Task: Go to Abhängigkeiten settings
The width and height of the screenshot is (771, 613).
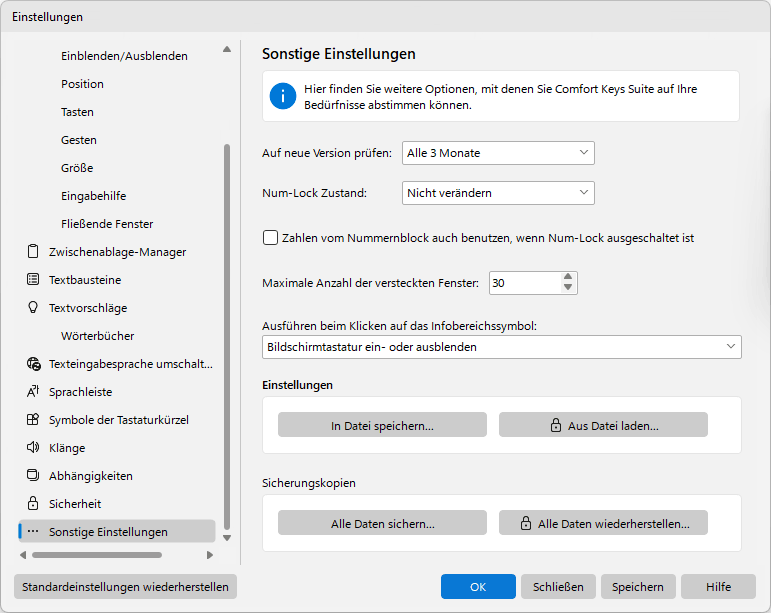Action: [x=90, y=476]
